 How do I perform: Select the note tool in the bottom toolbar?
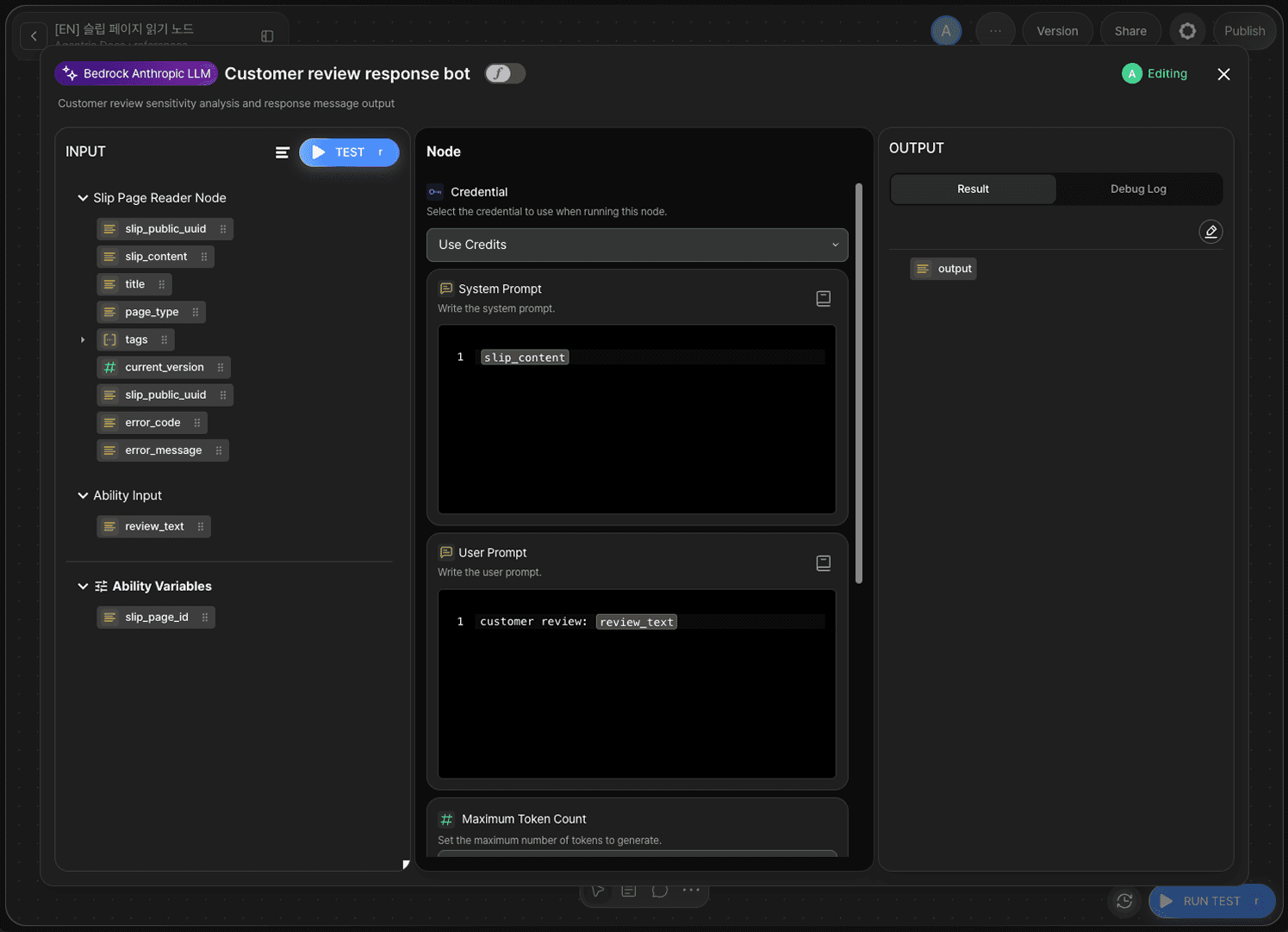click(629, 891)
